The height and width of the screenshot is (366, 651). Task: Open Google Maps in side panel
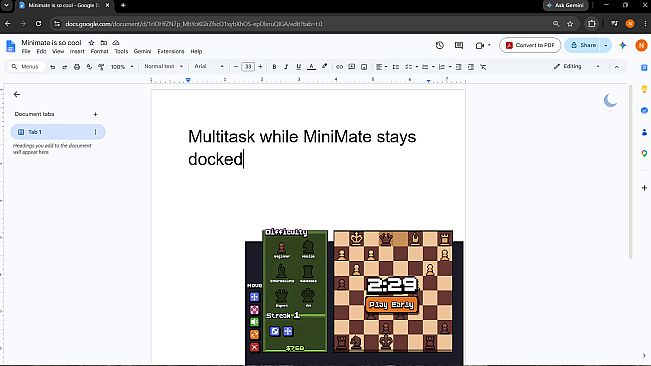tap(644, 153)
